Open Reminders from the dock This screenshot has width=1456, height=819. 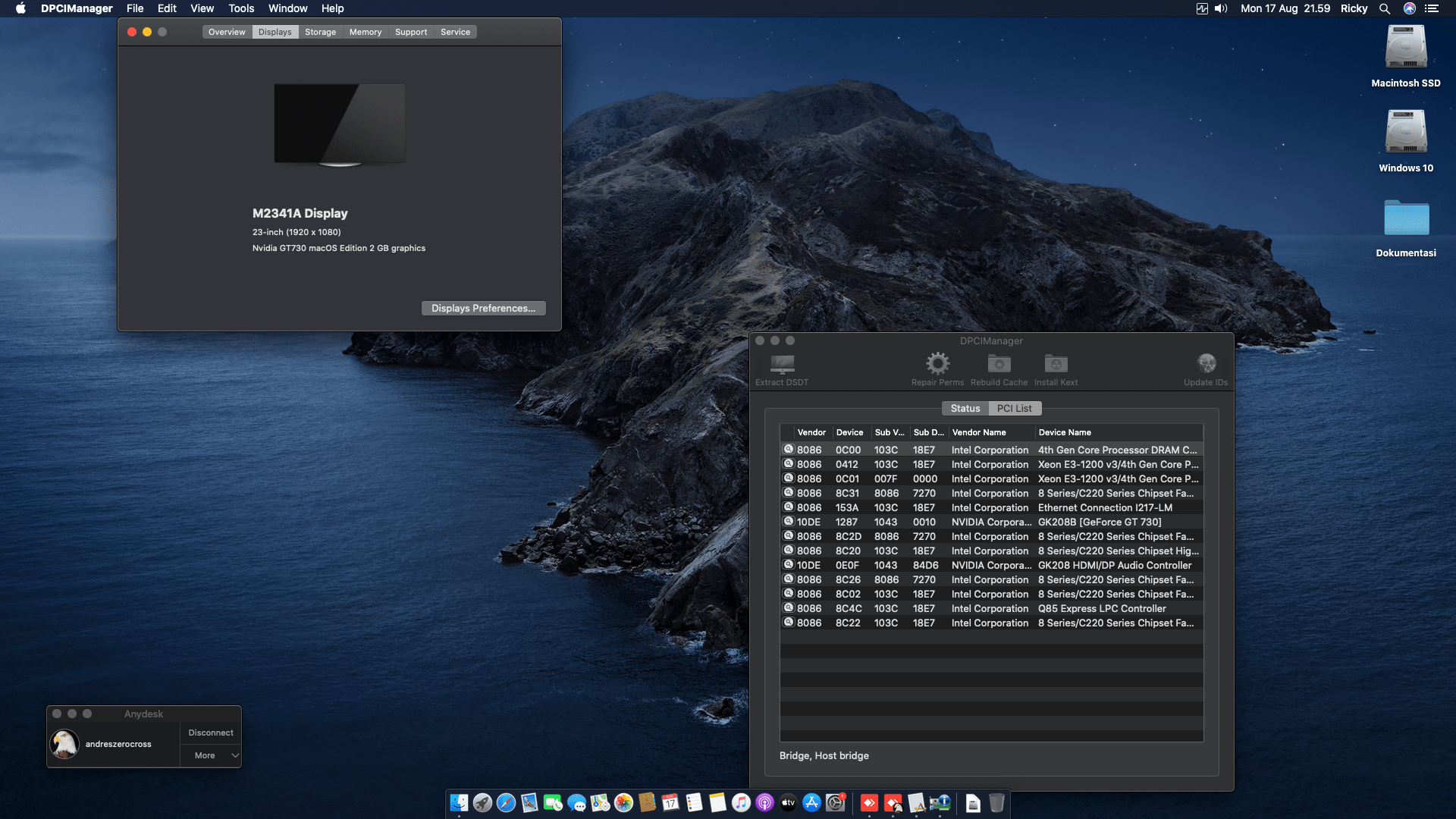(694, 802)
